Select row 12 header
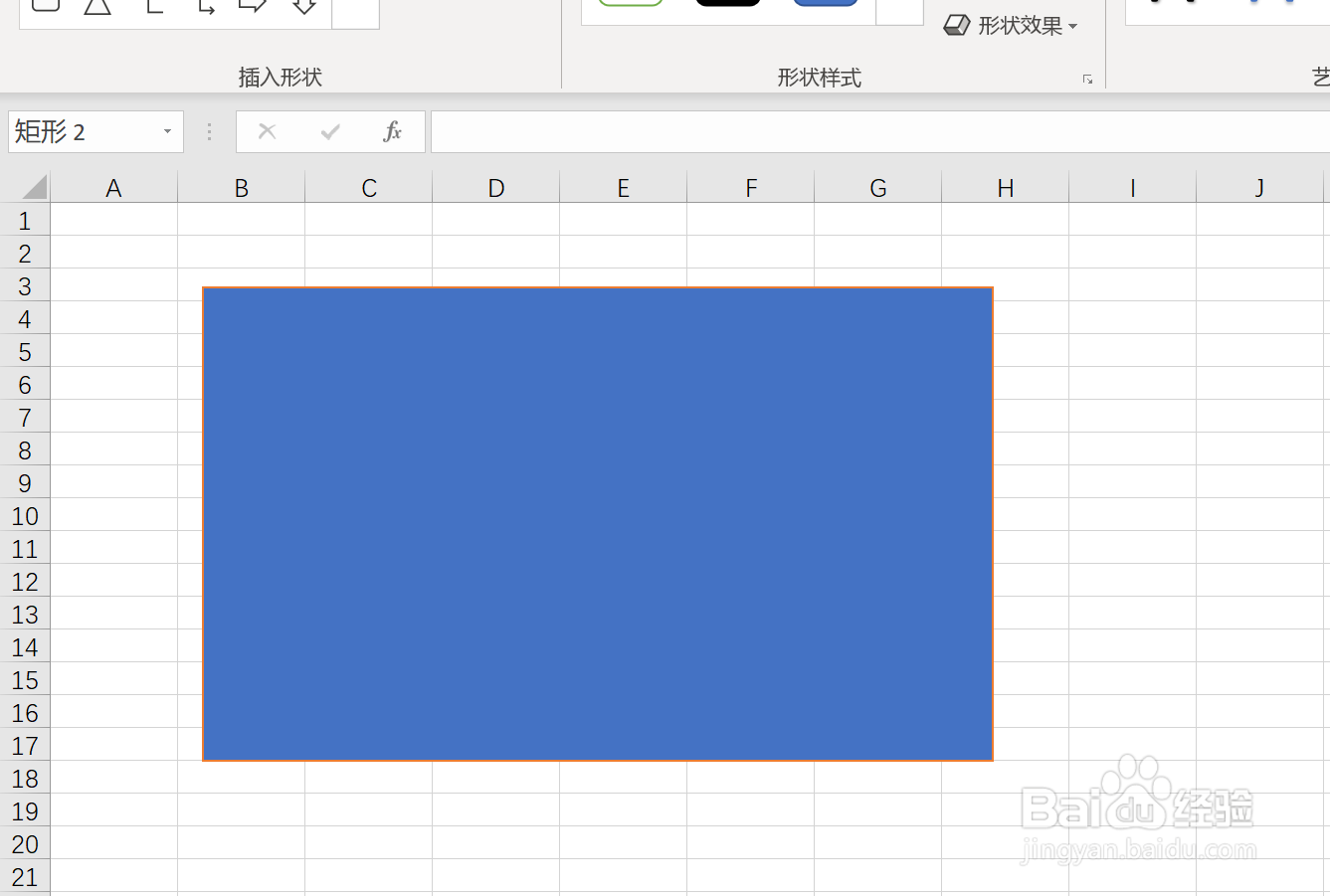The height and width of the screenshot is (896, 1330). pos(25,581)
